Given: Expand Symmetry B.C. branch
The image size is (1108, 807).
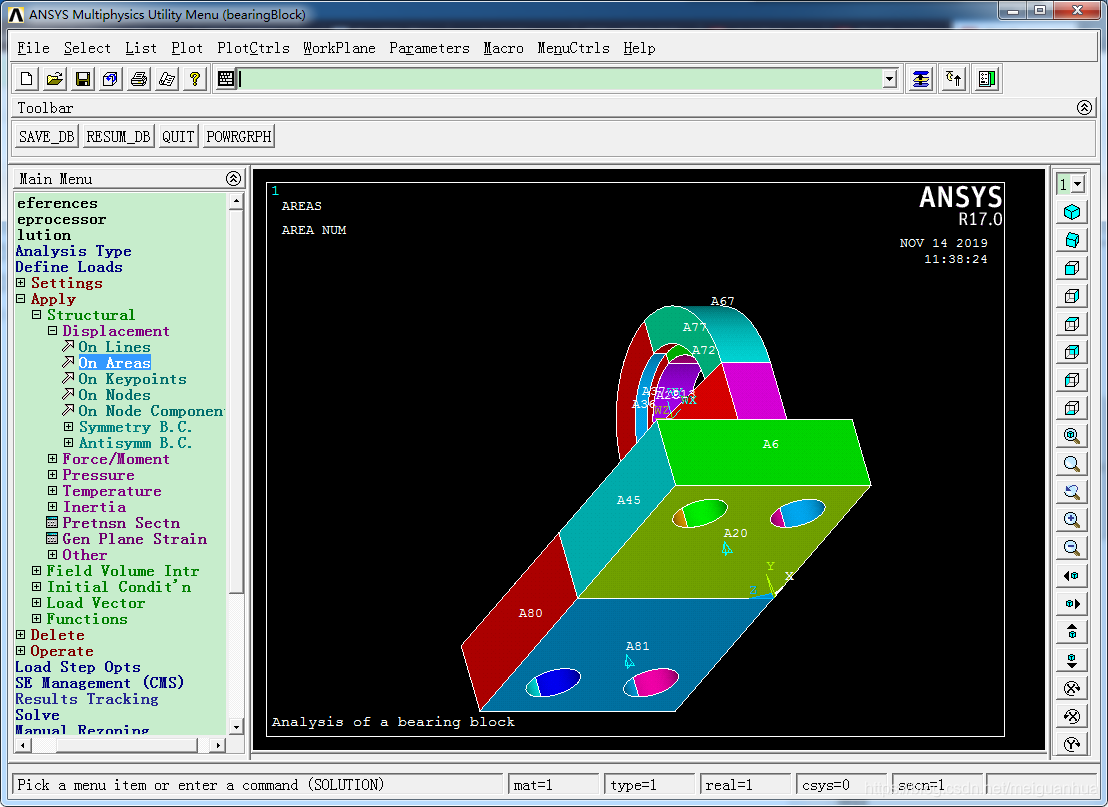Looking at the screenshot, I should click(69, 427).
